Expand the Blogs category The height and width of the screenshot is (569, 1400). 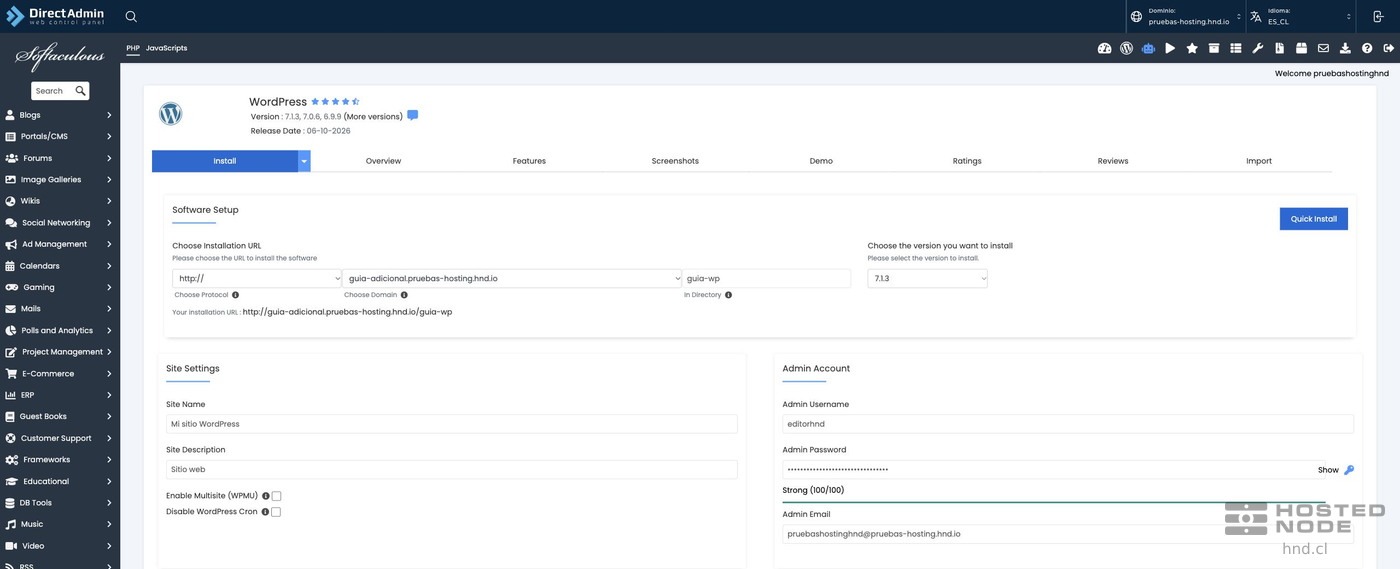coord(60,115)
